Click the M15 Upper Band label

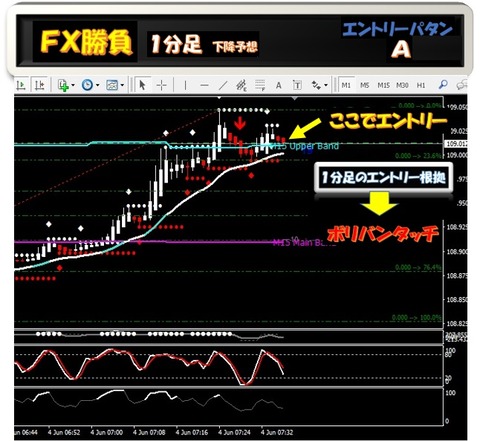coord(304,146)
